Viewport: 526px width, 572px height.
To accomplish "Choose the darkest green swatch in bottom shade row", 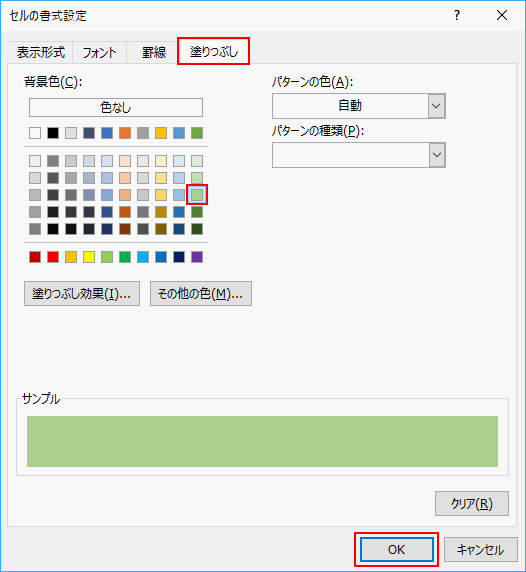I will pyautogui.click(x=197, y=229).
